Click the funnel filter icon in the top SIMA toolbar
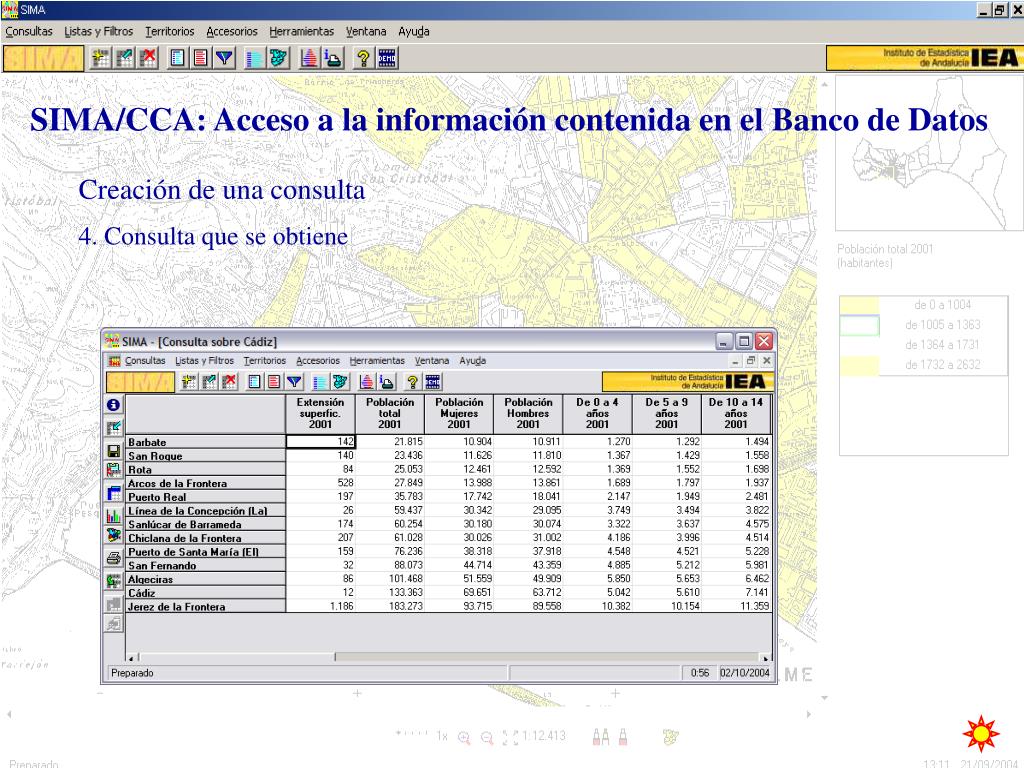The image size is (1024, 768). [x=224, y=58]
